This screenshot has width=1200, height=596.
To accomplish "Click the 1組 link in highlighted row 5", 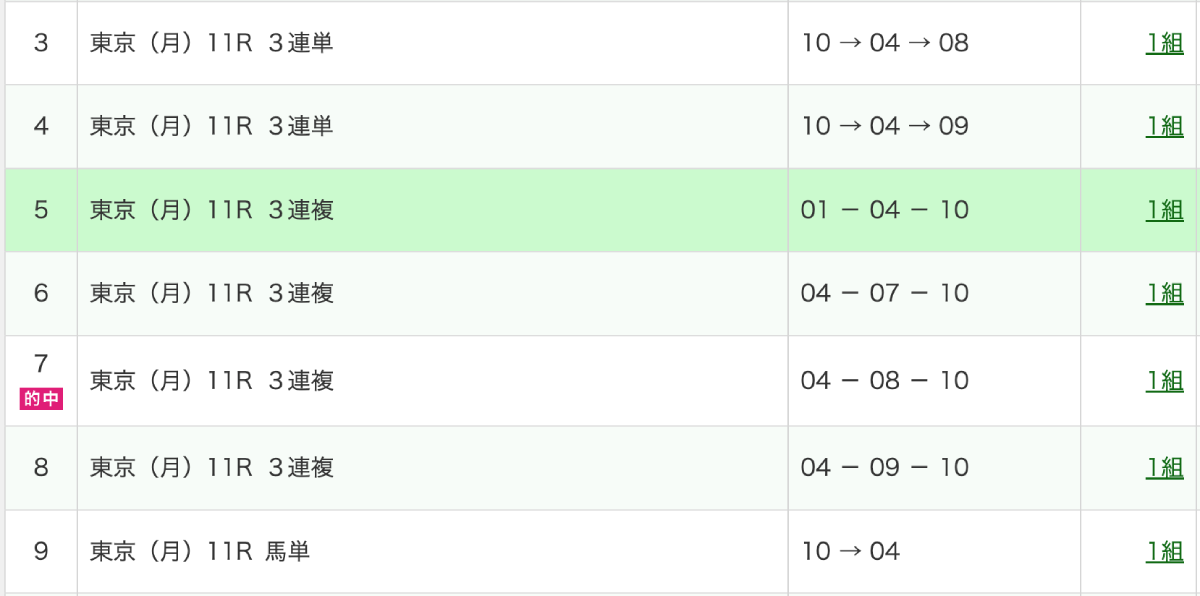I will click(x=1164, y=210).
